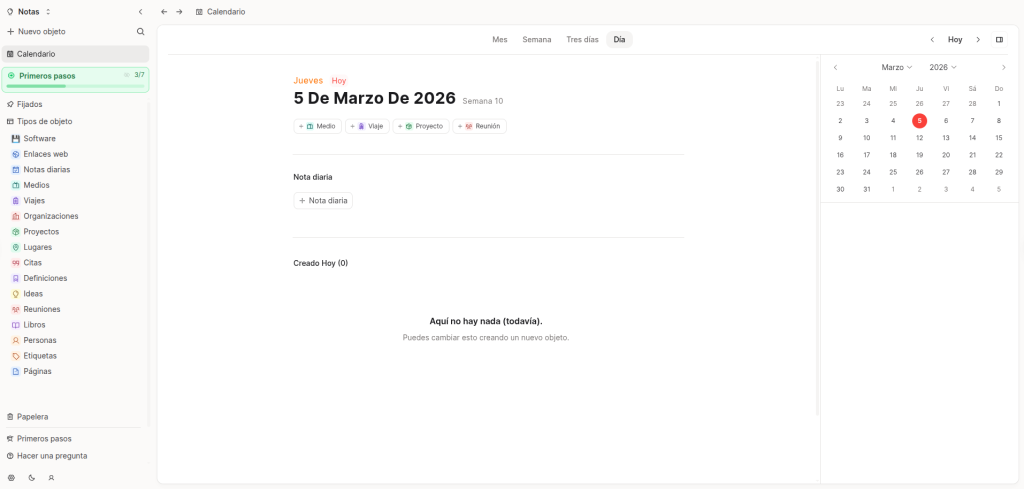Open search with the magnifier icon
This screenshot has height=489, width=1024.
pyautogui.click(x=140, y=32)
